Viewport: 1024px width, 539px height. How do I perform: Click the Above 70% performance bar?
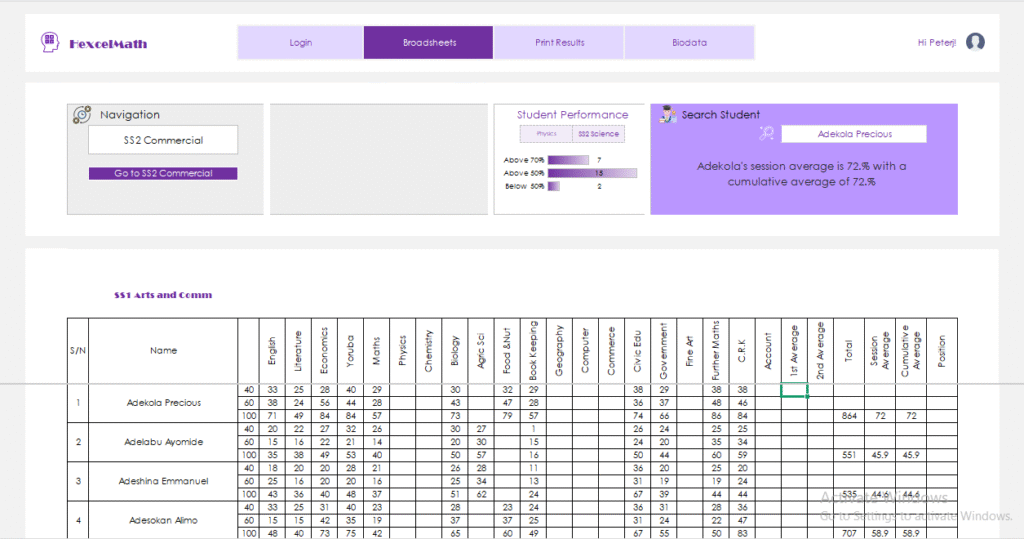[x=568, y=160]
